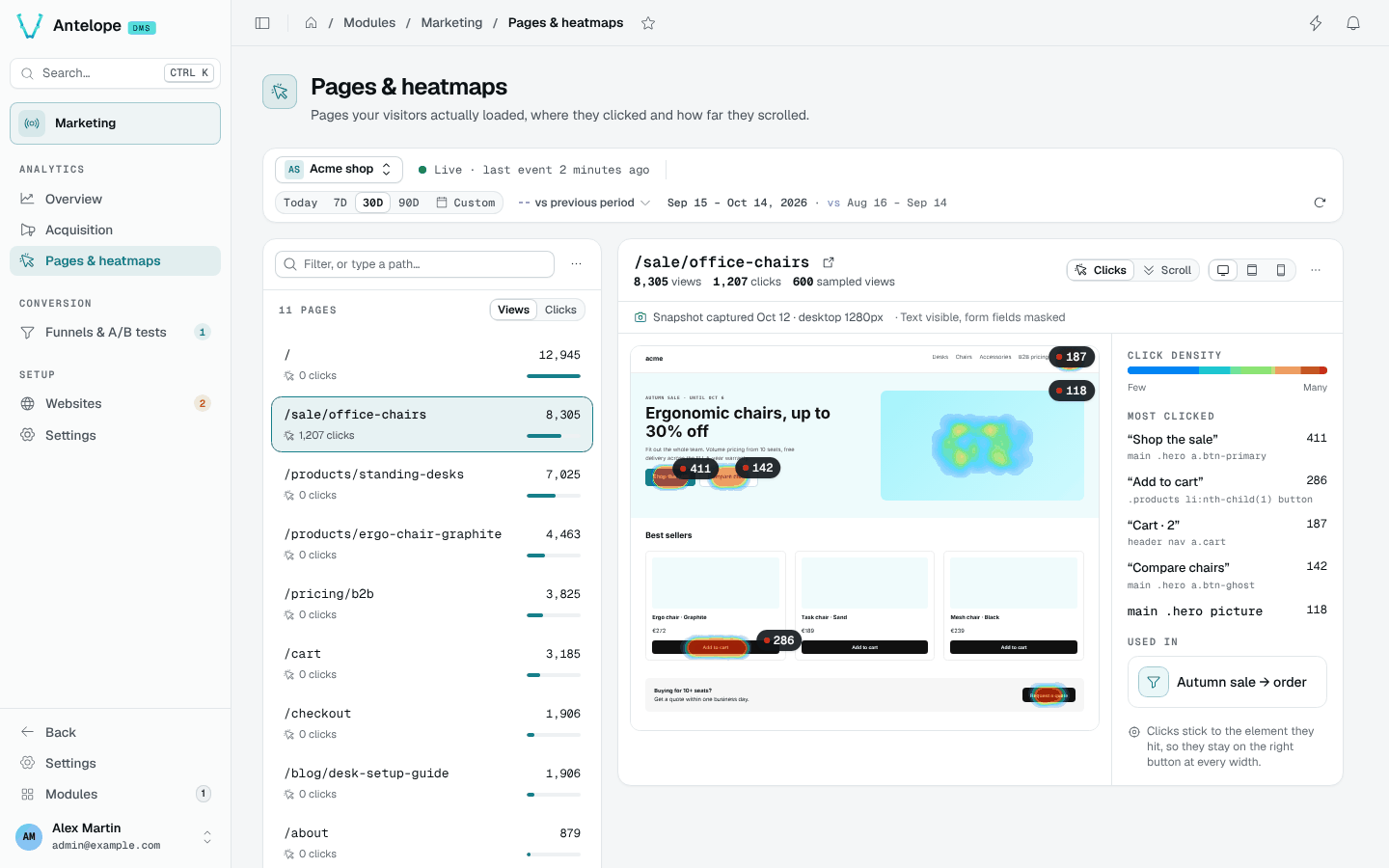The width and height of the screenshot is (1389, 868).
Task: Open Acquisition in the sidebar
Action: 115,230
